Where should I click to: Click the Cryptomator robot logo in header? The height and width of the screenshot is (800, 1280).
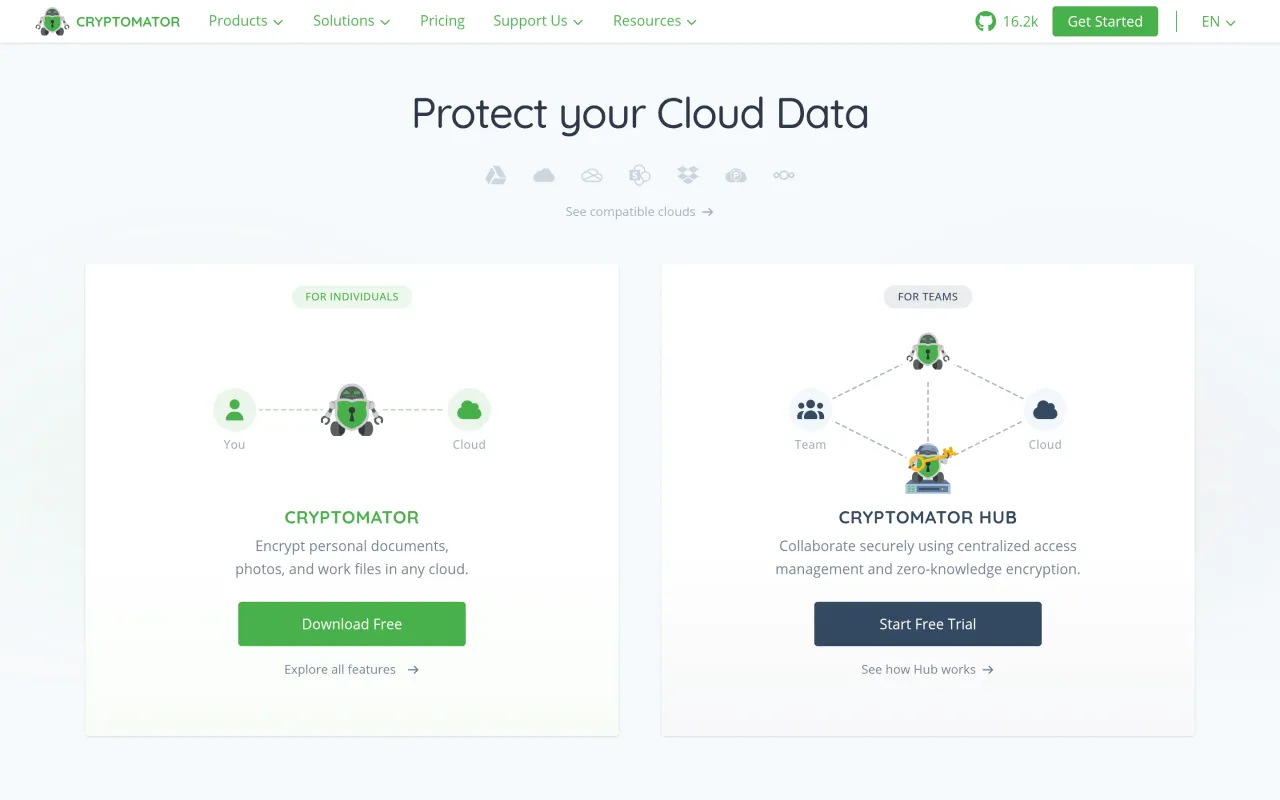[52, 21]
